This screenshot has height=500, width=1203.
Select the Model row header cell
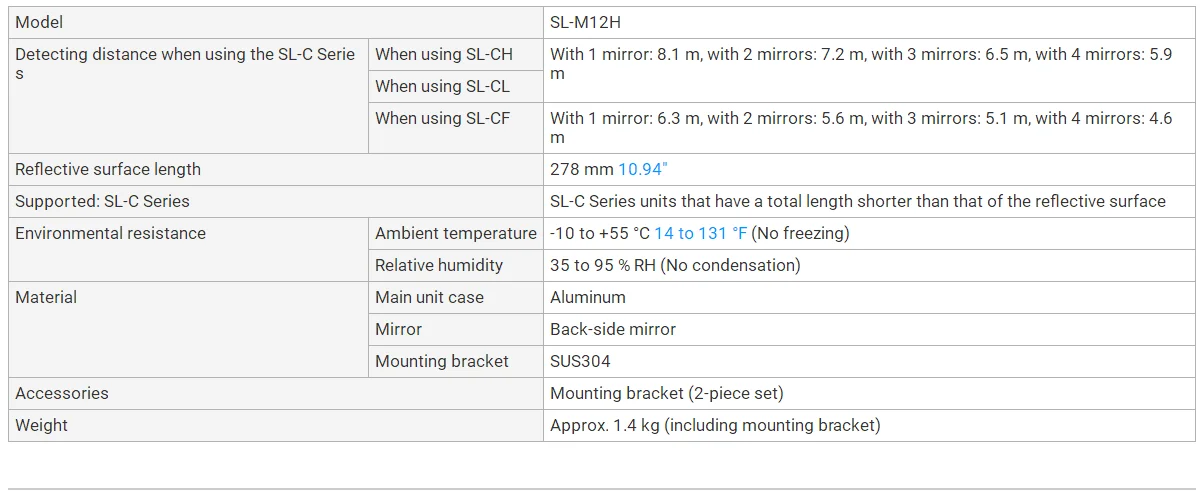(x=39, y=22)
